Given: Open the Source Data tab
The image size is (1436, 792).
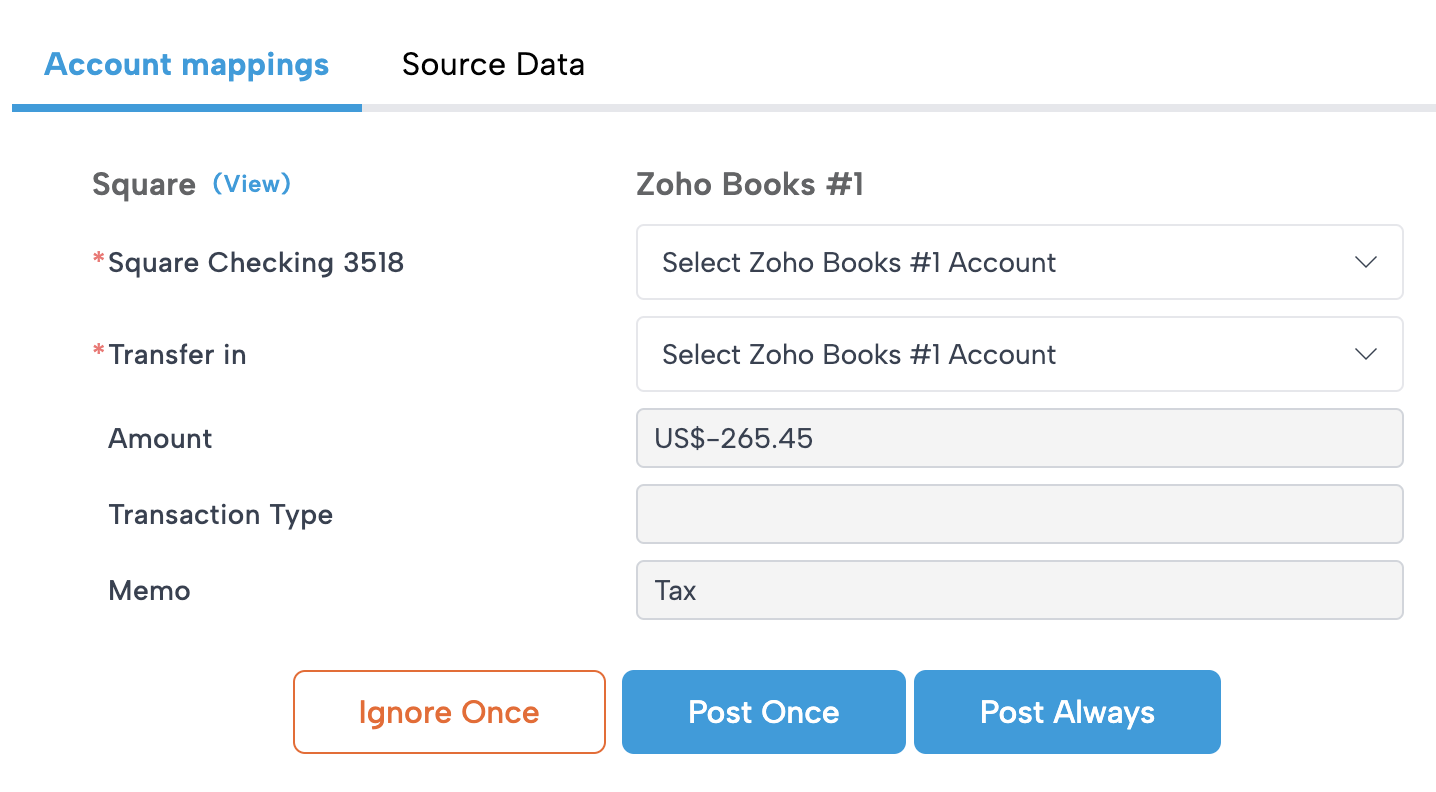Looking at the screenshot, I should [493, 65].
